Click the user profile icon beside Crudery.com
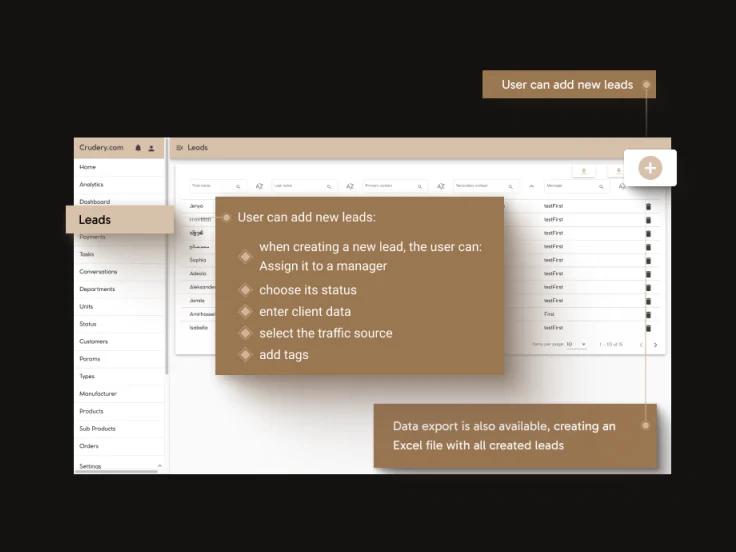Image resolution: width=736 pixels, height=552 pixels. (152, 148)
